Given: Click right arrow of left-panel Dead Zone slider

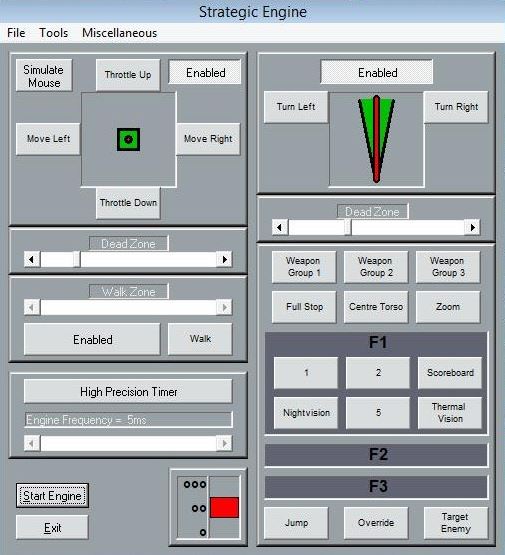Looking at the screenshot, I should tap(224, 259).
